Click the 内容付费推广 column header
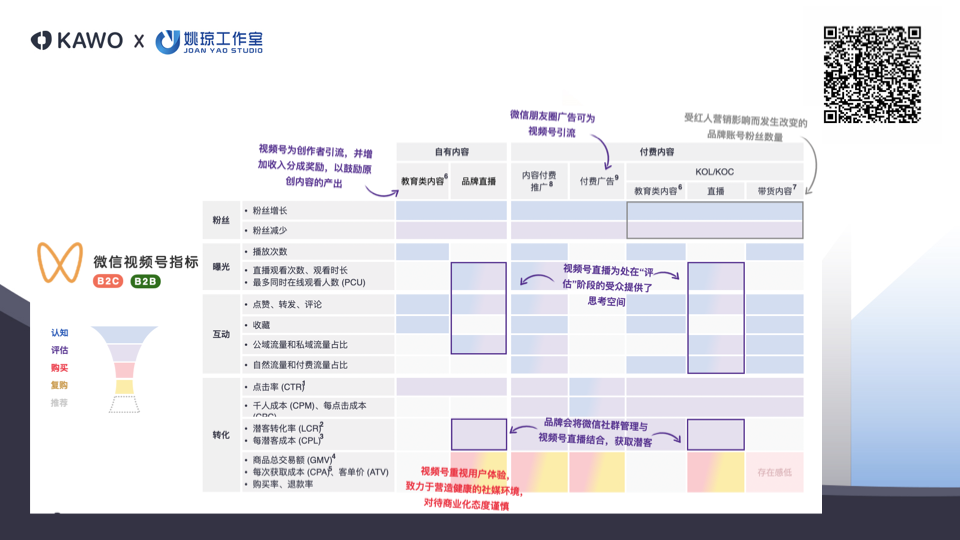This screenshot has height=540, width=960. point(539,181)
